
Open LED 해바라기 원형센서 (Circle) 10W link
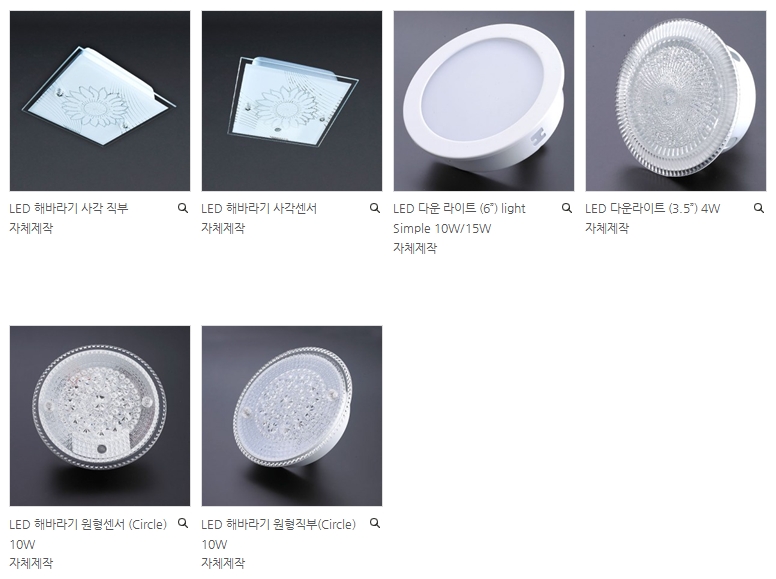[x=88, y=534]
